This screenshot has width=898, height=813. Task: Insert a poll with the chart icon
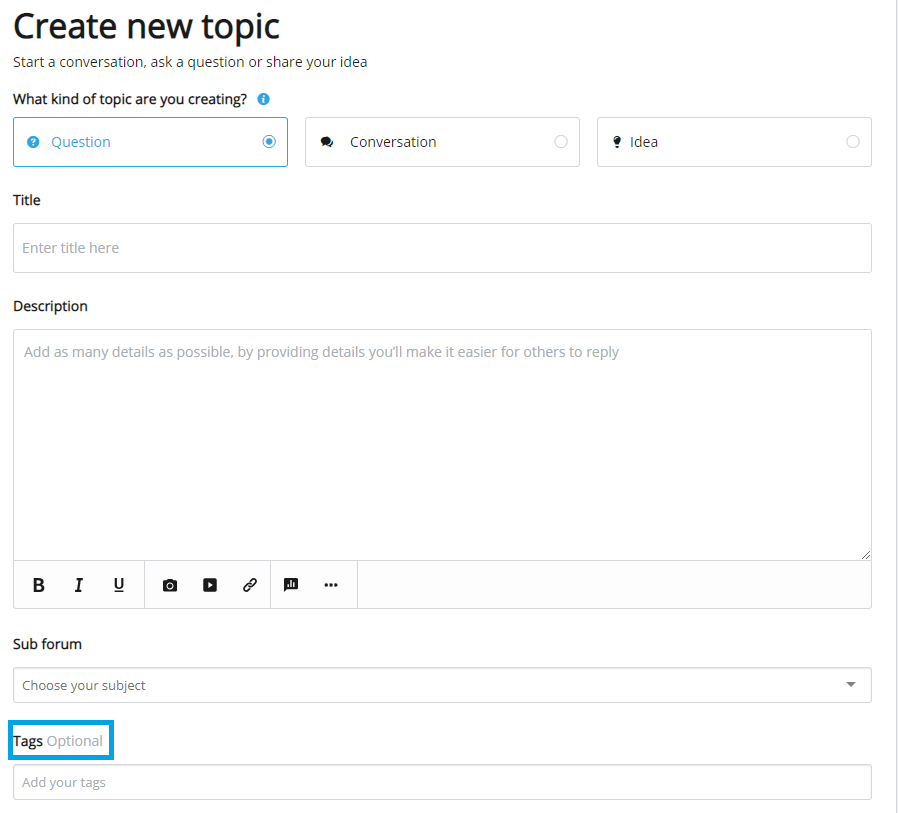[291, 585]
